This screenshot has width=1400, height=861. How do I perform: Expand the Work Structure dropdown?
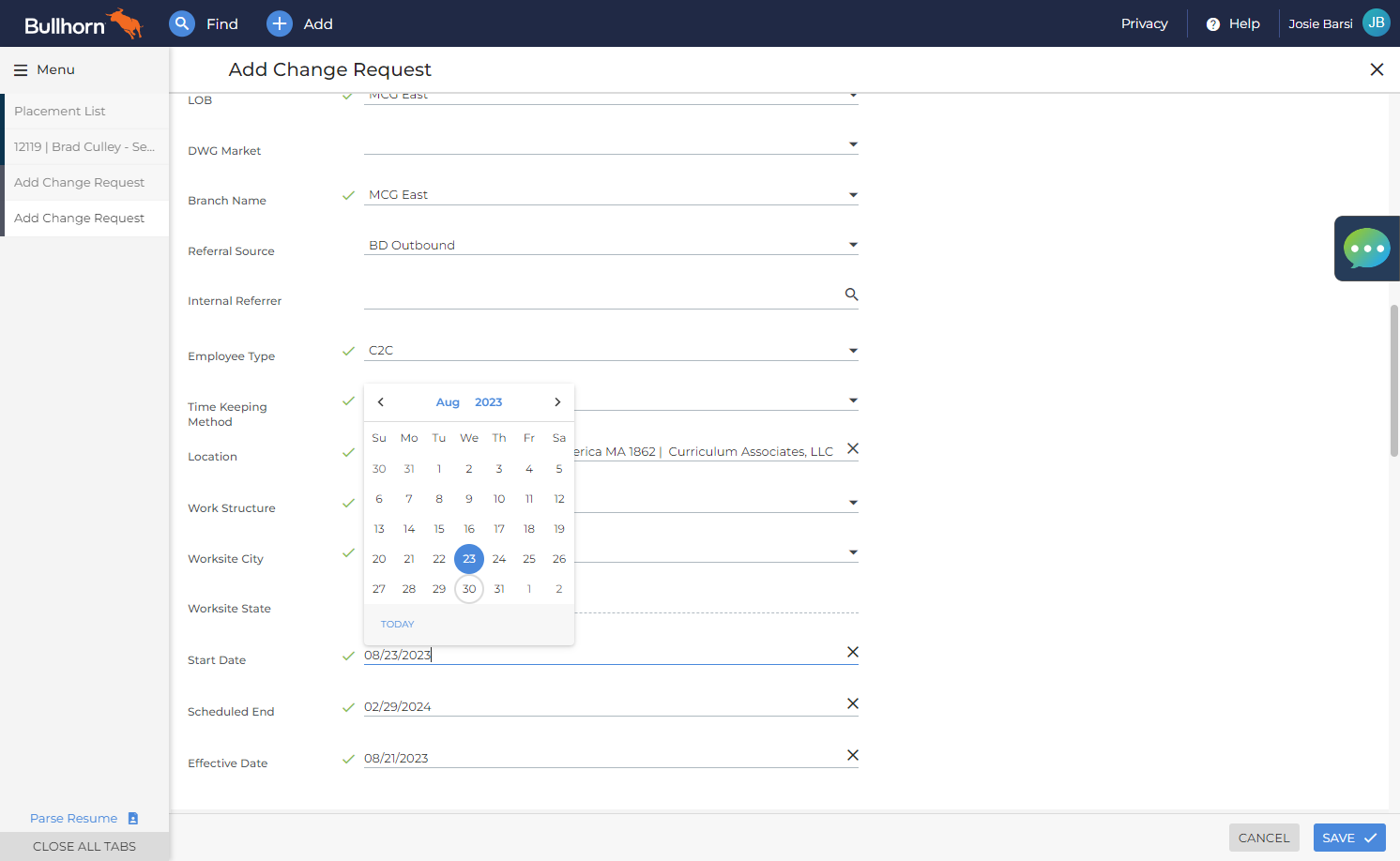click(x=853, y=503)
